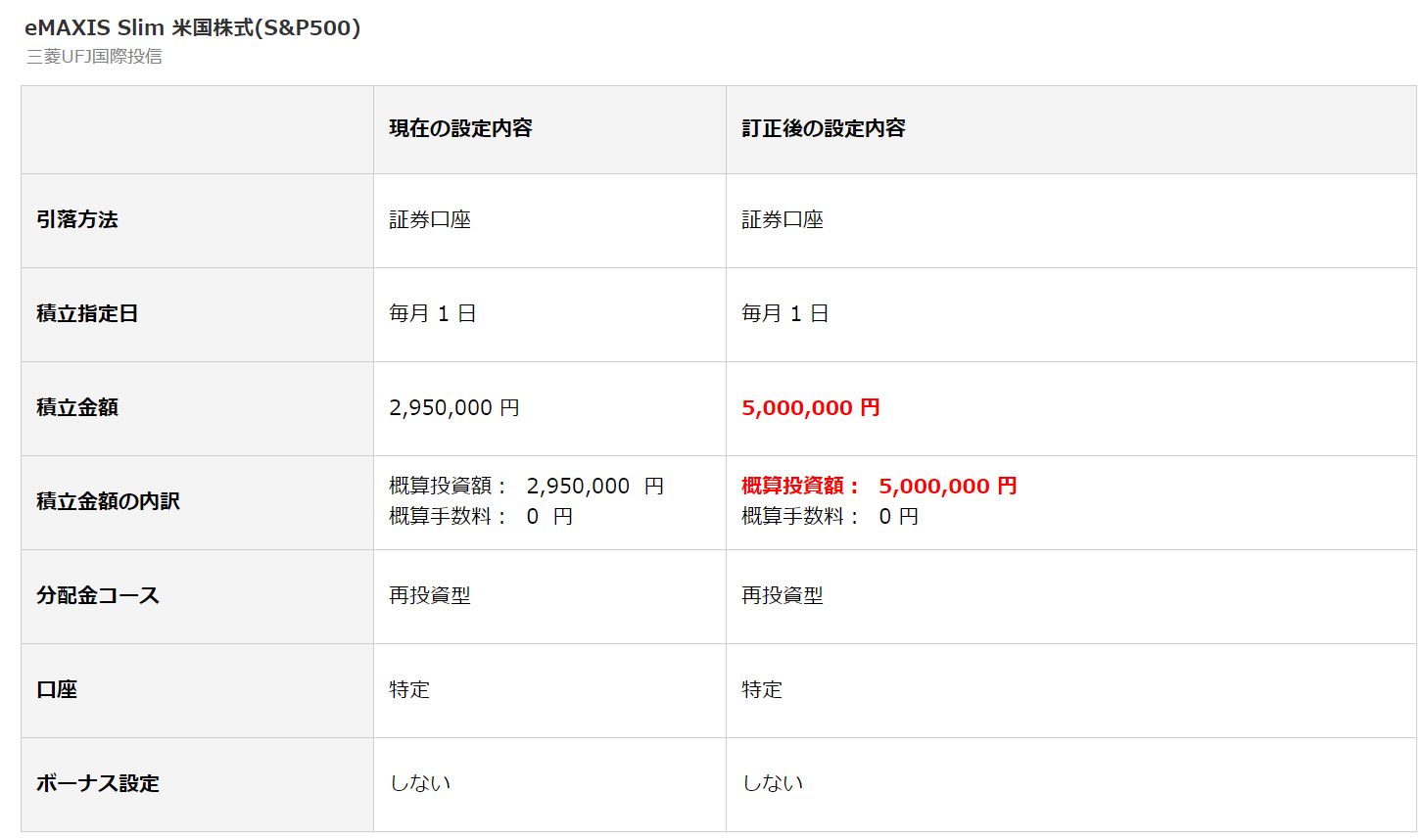Select the 現在の設定内容 column header
This screenshot has width=1424, height=840.
[460, 128]
